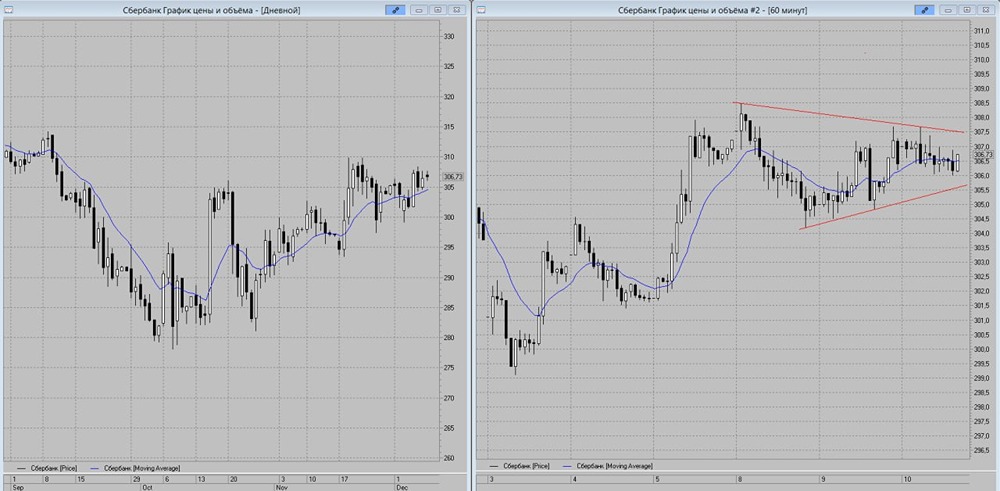
Task: Click the 306.73 price label on hourly chart axis
Action: (983, 154)
